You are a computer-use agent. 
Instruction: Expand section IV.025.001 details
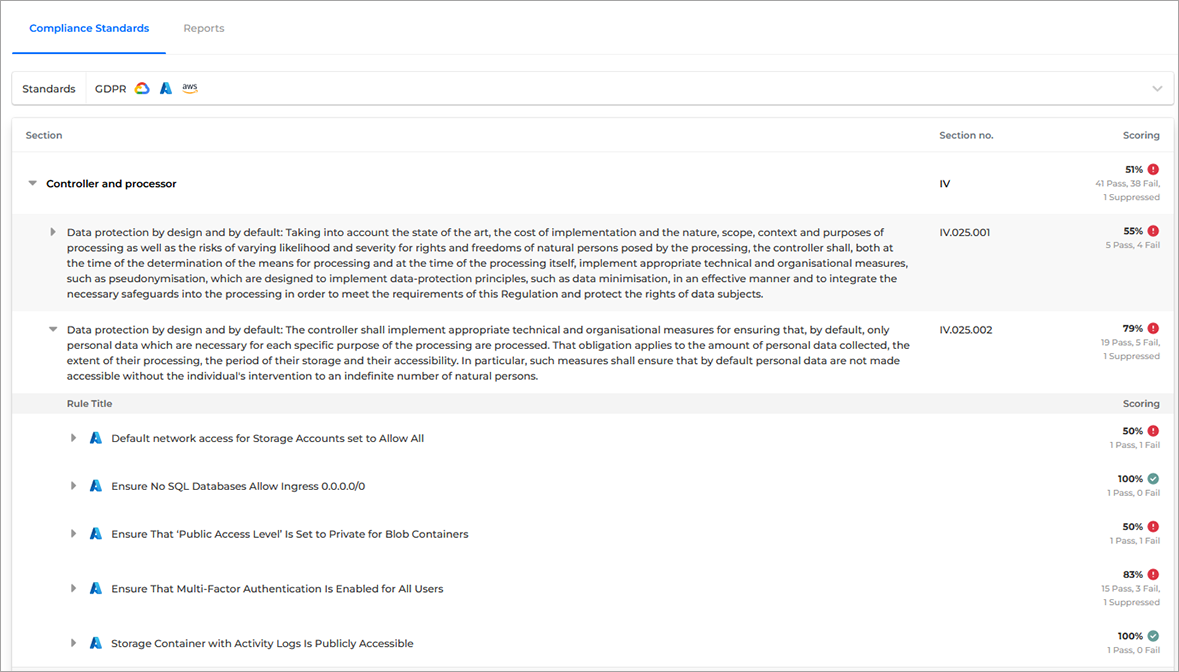[x=53, y=231]
